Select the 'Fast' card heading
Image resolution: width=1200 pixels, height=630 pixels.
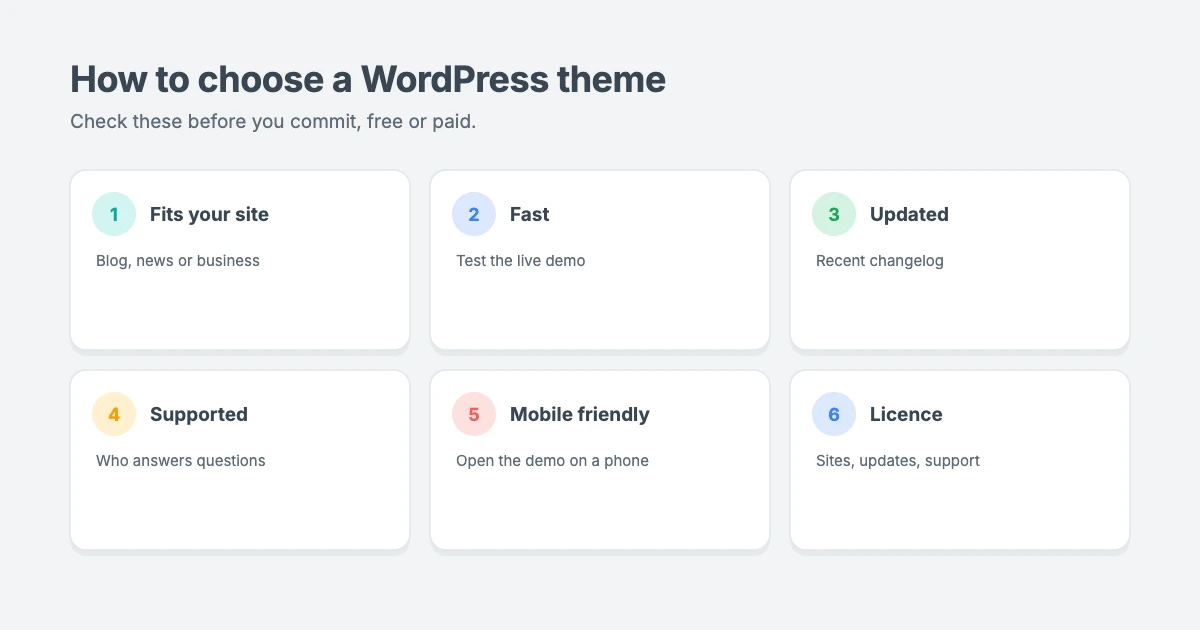tap(530, 214)
